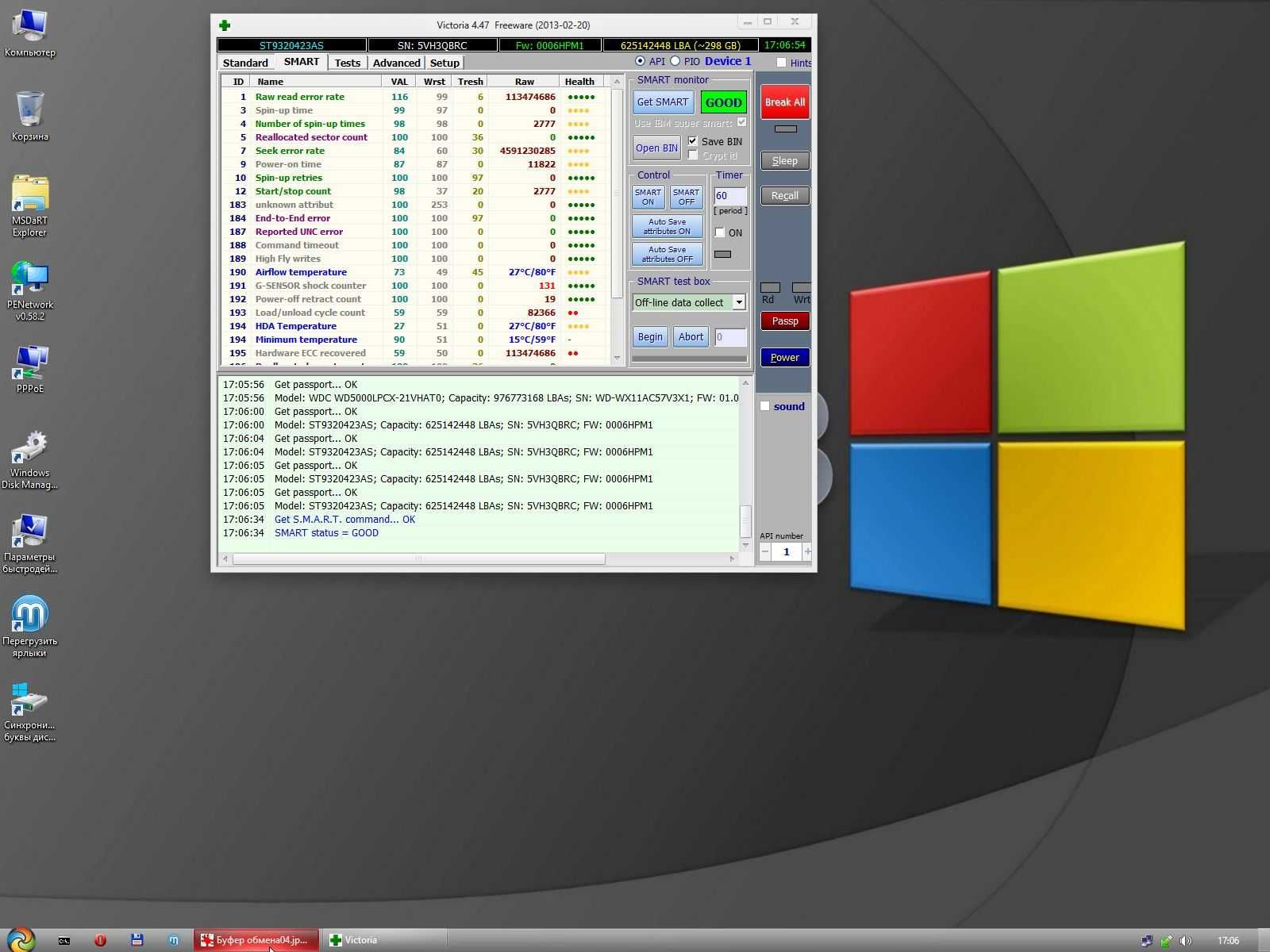The width and height of the screenshot is (1270, 952).
Task: Launch Перегрузить ярлыки desktop shortcut
Action: coord(29,627)
